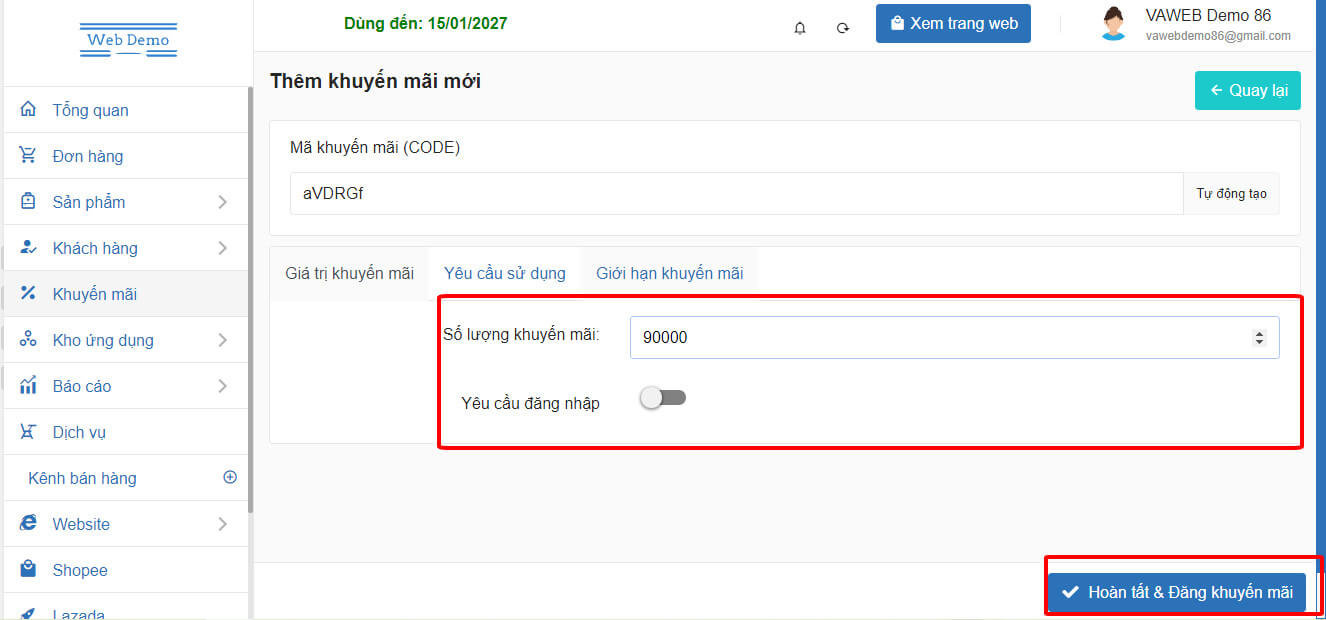Toggle the Yêu cầu đăng nhập switch

(x=662, y=398)
